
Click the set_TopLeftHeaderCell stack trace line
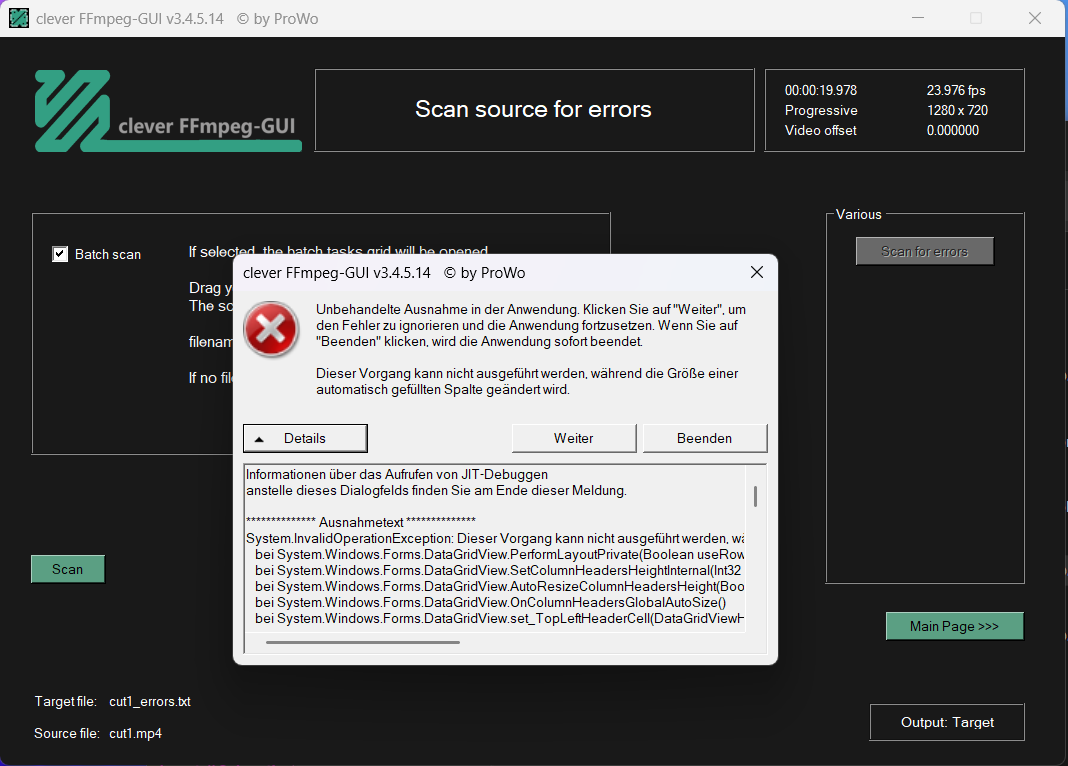point(500,618)
